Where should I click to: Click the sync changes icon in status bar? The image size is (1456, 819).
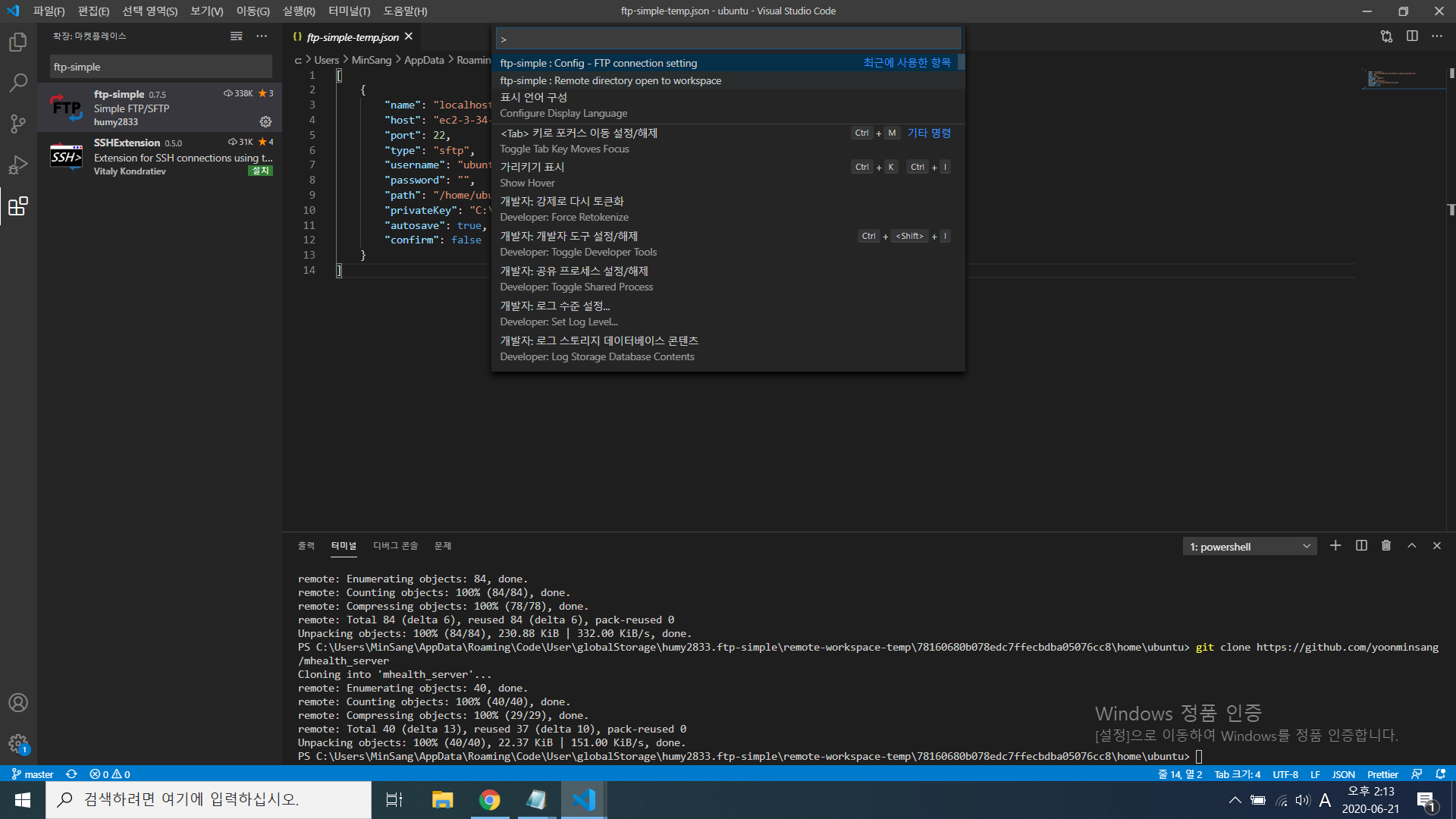pyautogui.click(x=71, y=774)
